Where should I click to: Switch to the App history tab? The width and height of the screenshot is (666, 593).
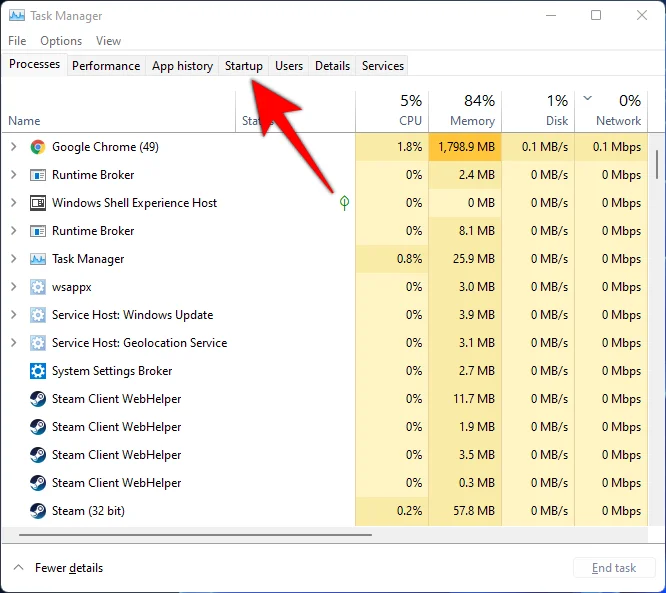pos(182,66)
